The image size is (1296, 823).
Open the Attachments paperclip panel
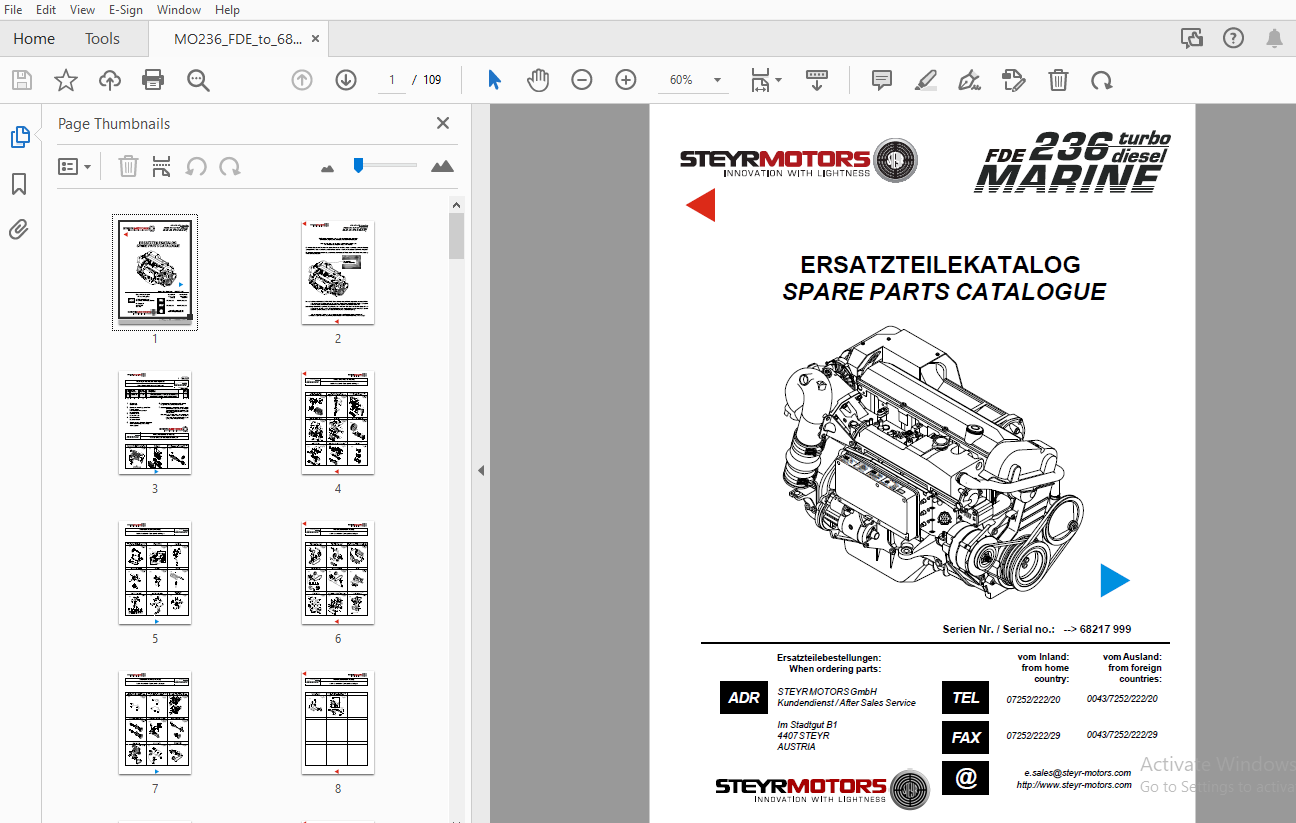(x=19, y=230)
